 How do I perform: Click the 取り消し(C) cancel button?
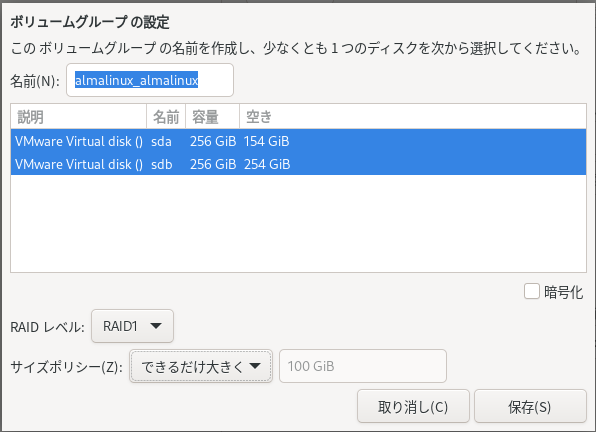coord(413,406)
